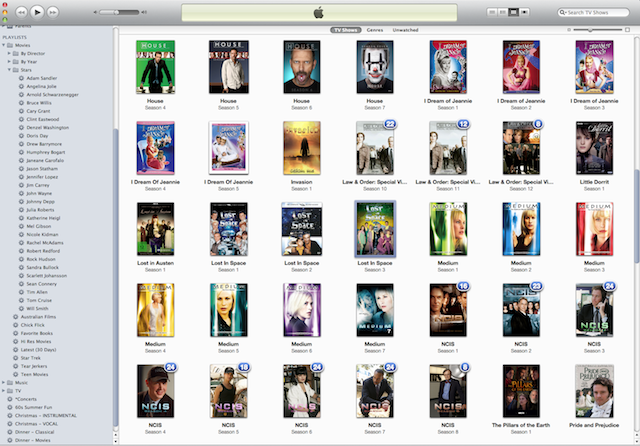Select I Dream of Jeannie Season 1
This screenshot has height=446, width=640.
coord(448,67)
